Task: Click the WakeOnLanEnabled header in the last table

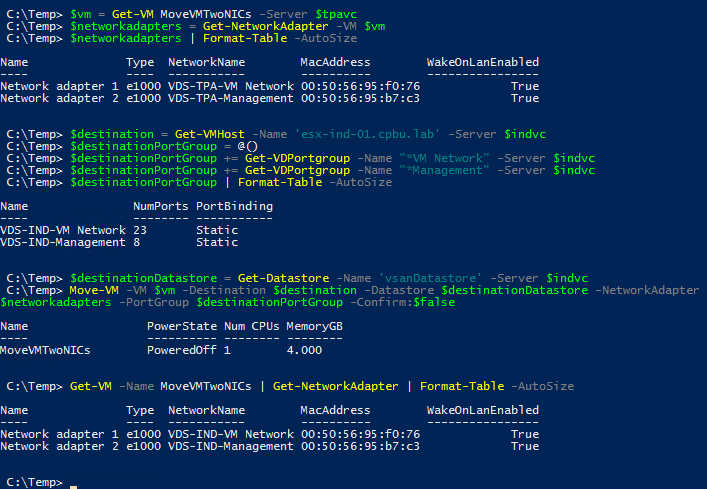Action: pos(482,410)
